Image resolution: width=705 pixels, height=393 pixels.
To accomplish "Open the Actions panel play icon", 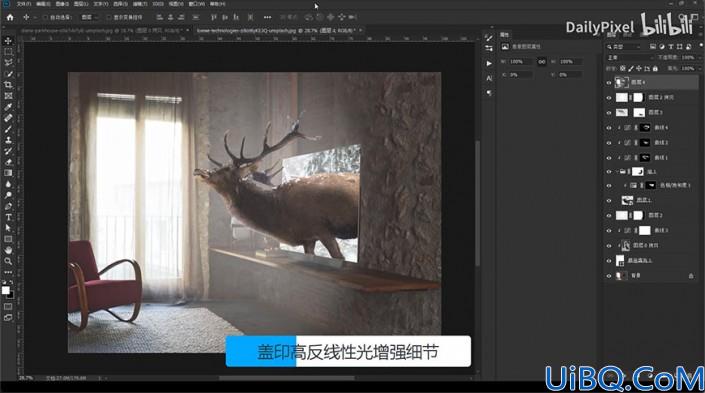I will 489,63.
